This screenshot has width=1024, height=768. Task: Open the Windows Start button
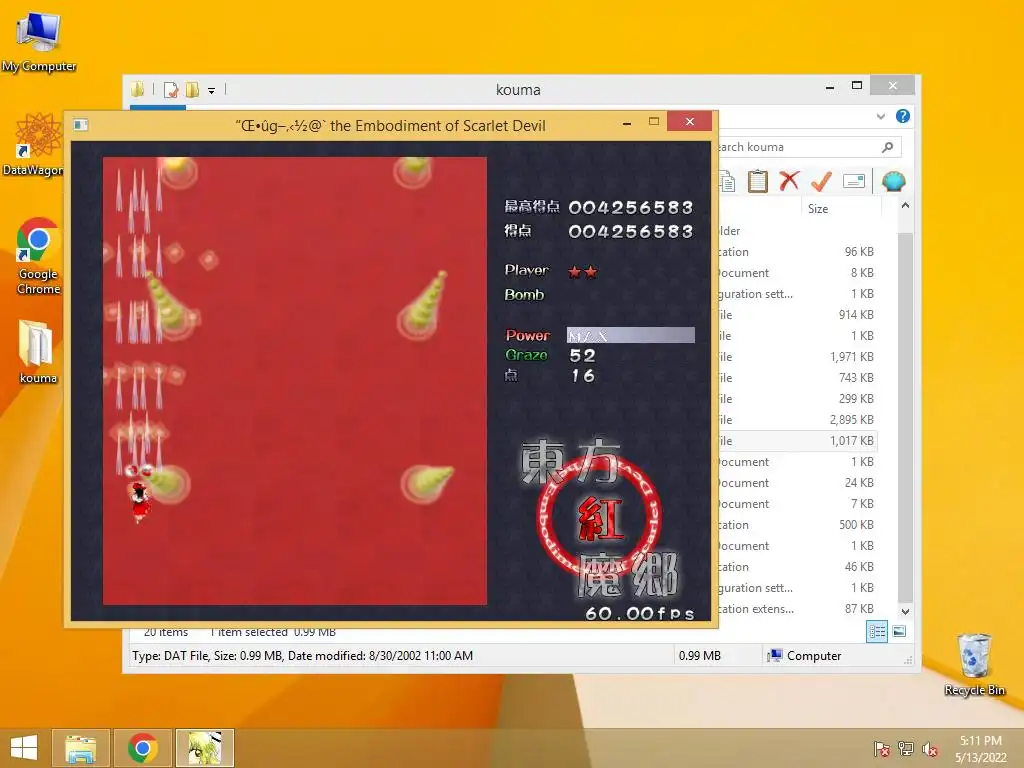(x=24, y=748)
